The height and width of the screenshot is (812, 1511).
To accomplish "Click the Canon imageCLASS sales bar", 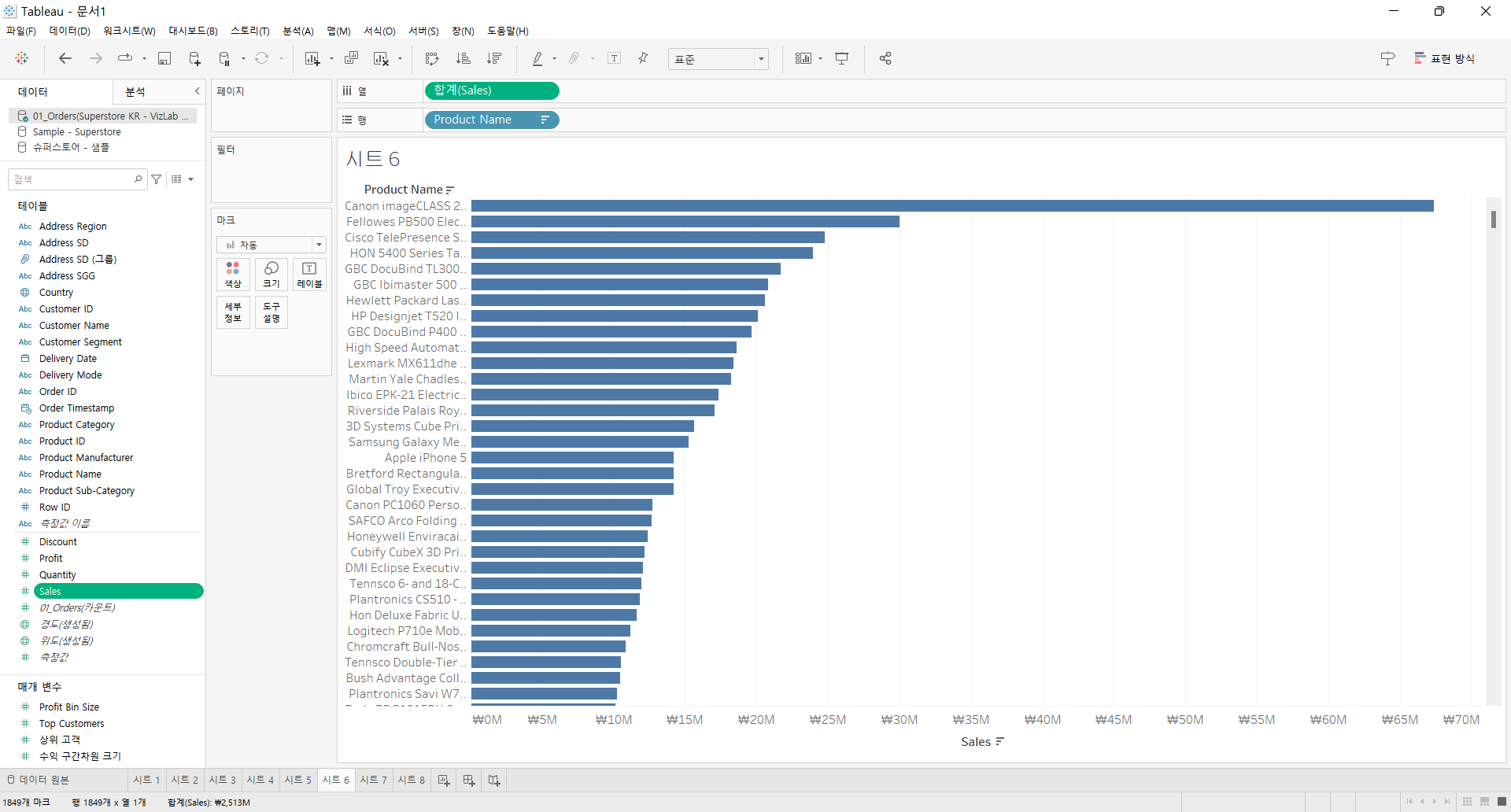I will tap(952, 206).
